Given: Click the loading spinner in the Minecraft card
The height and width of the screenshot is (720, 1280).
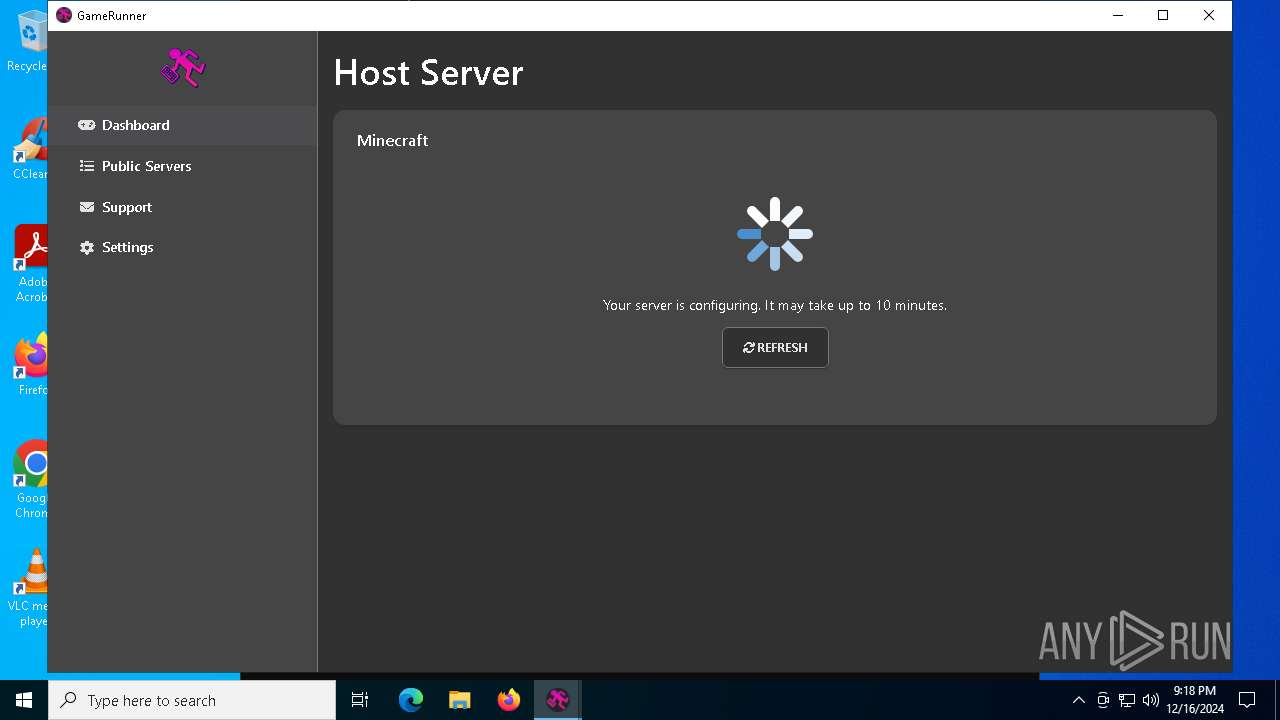Looking at the screenshot, I should (x=775, y=234).
